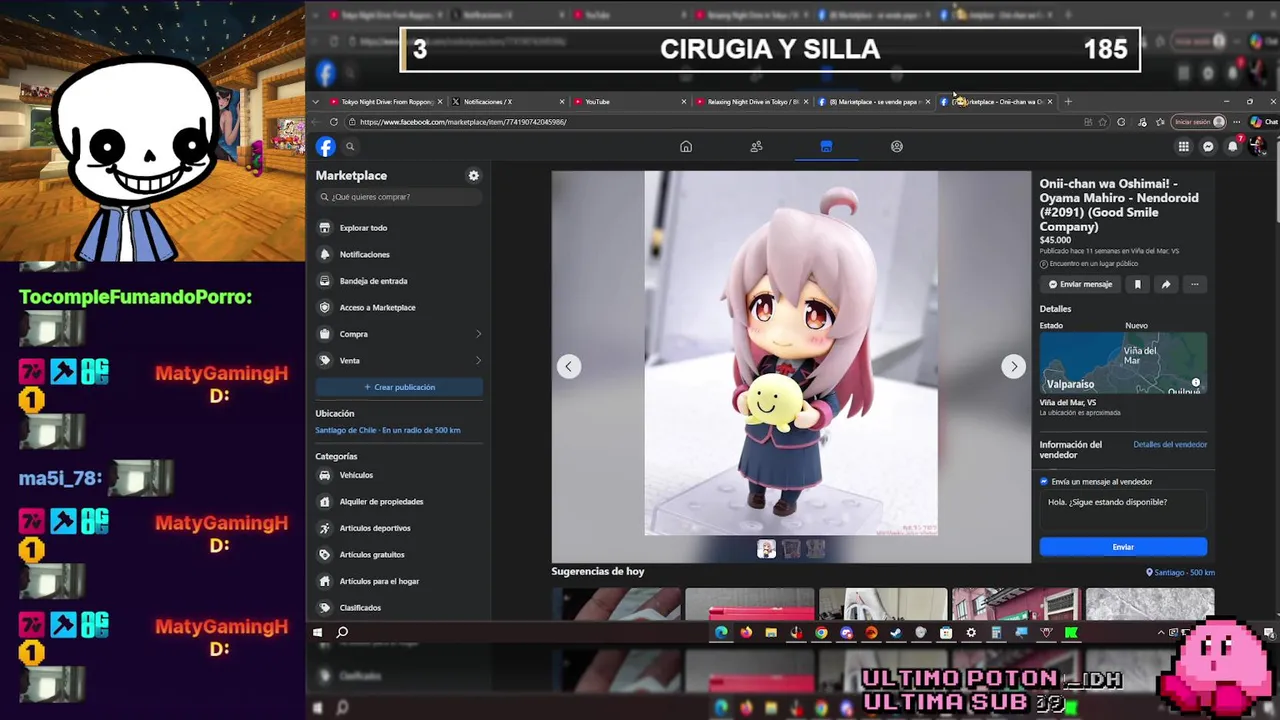Click 'Santiago · 500 km' suggestions location link

pyautogui.click(x=1180, y=572)
